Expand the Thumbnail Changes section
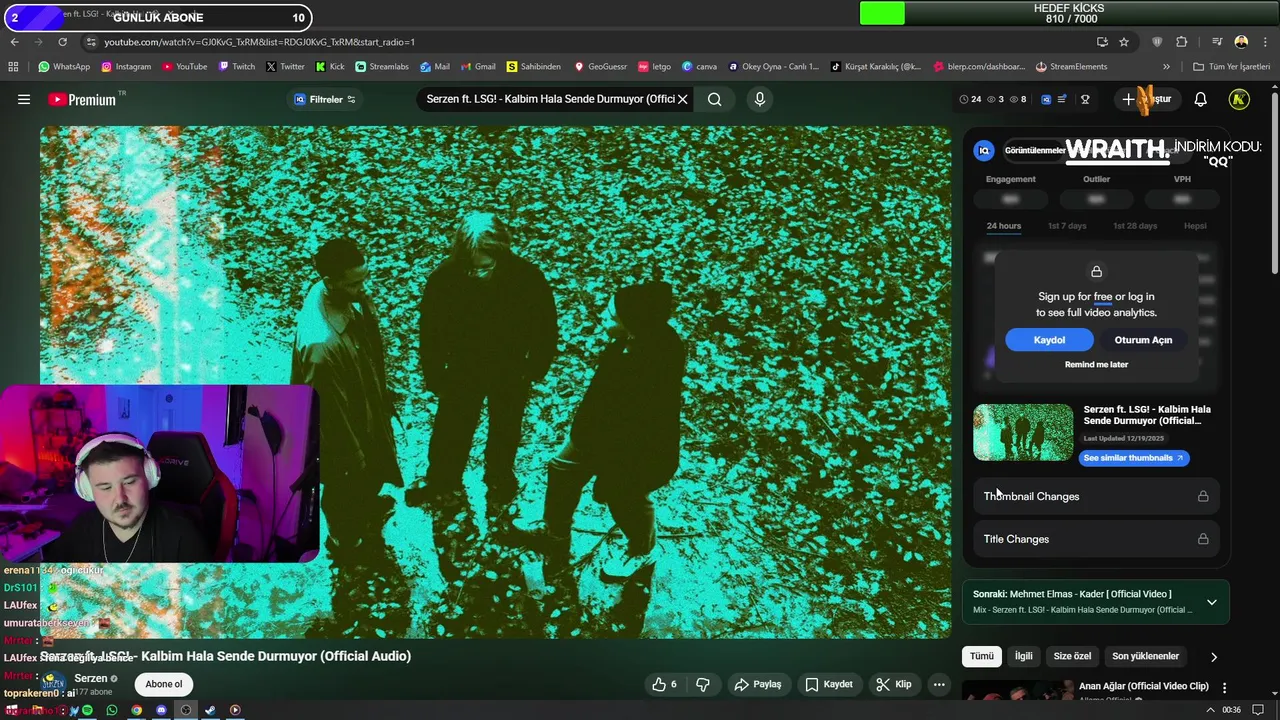This screenshot has width=1280, height=720. tap(1096, 496)
